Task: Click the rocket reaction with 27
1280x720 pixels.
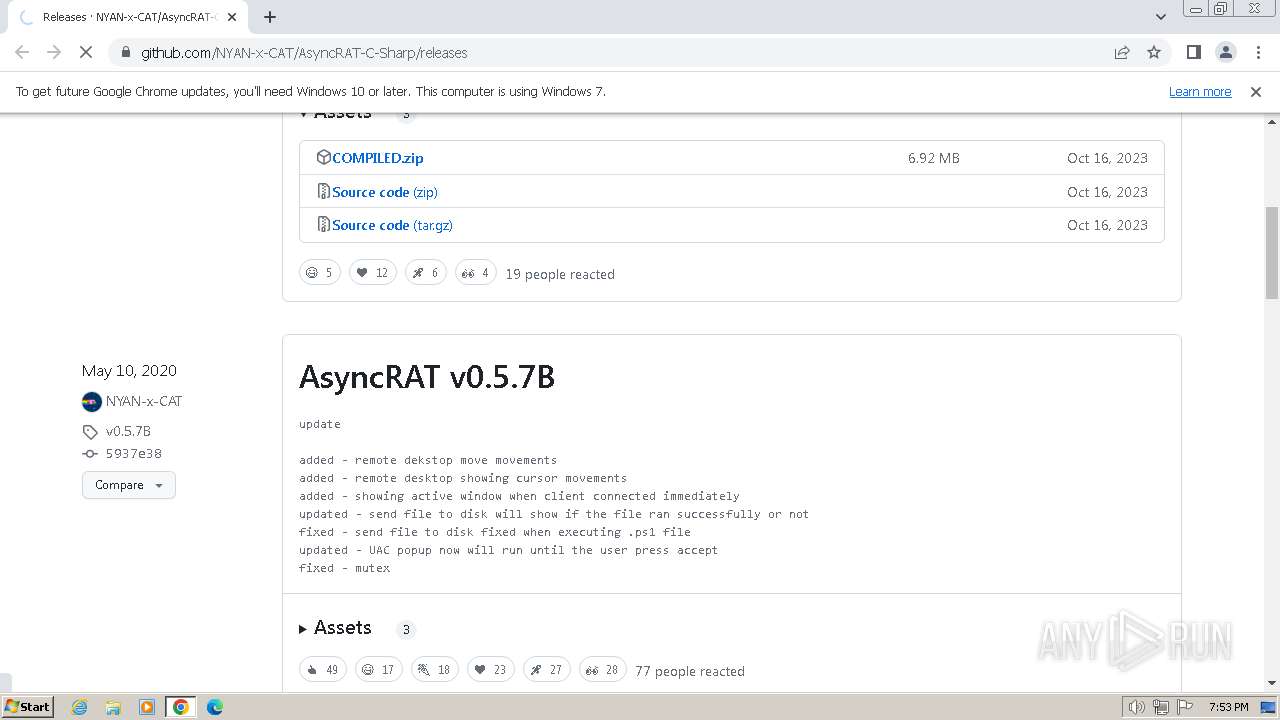Action: [547, 669]
